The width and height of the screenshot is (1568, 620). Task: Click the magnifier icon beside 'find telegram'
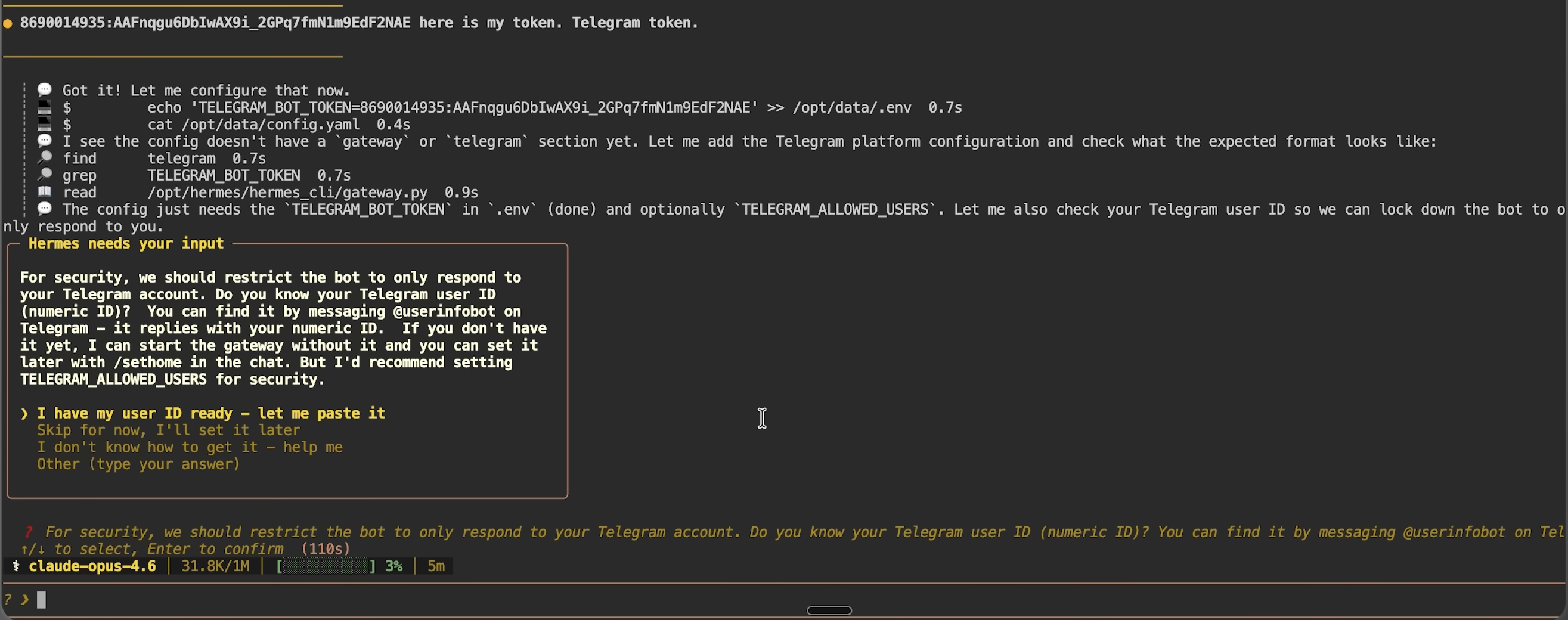(45, 158)
